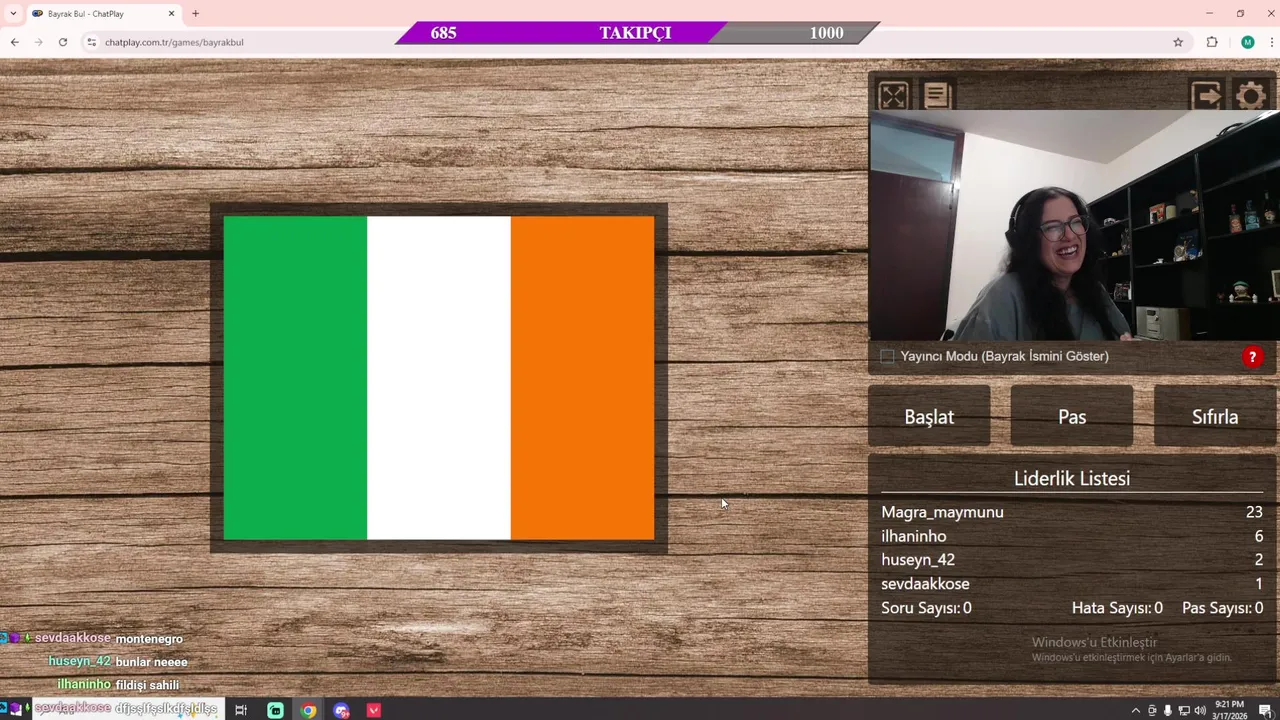Select huseyn_42 in the leaderboard
The image size is (1280, 720).
pyautogui.click(x=918, y=560)
